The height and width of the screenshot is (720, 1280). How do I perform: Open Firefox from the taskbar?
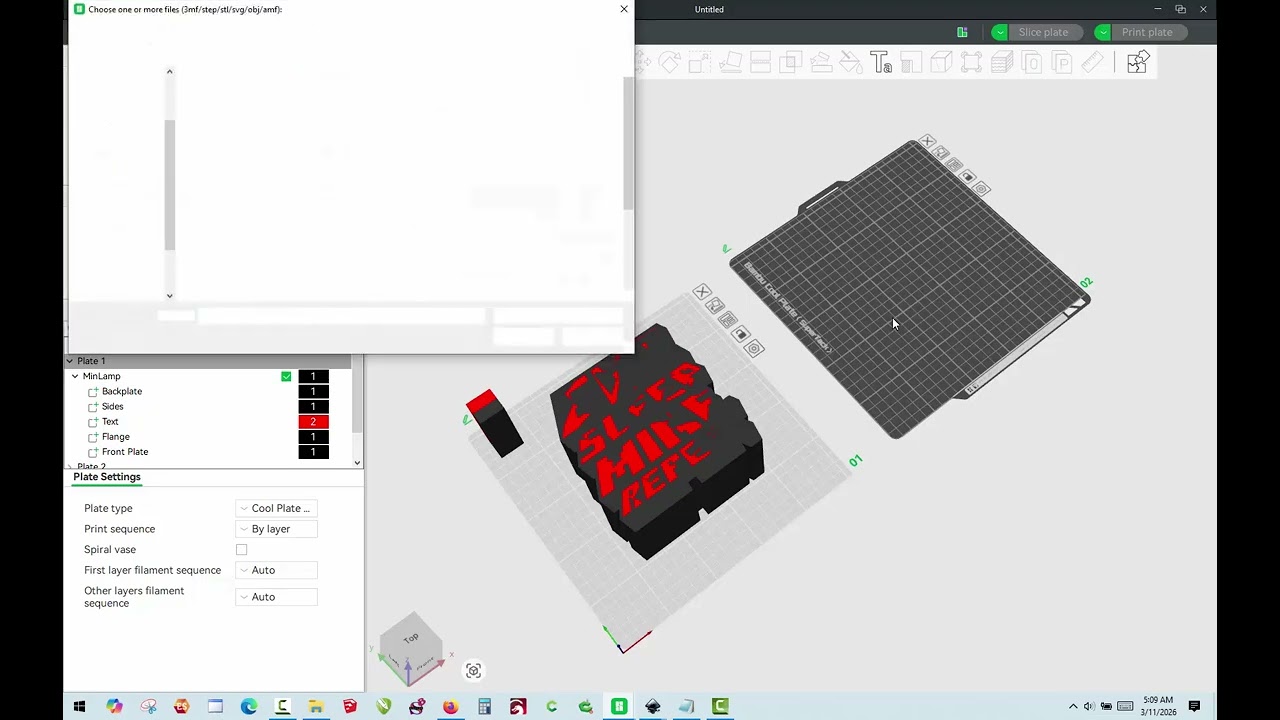[450, 706]
